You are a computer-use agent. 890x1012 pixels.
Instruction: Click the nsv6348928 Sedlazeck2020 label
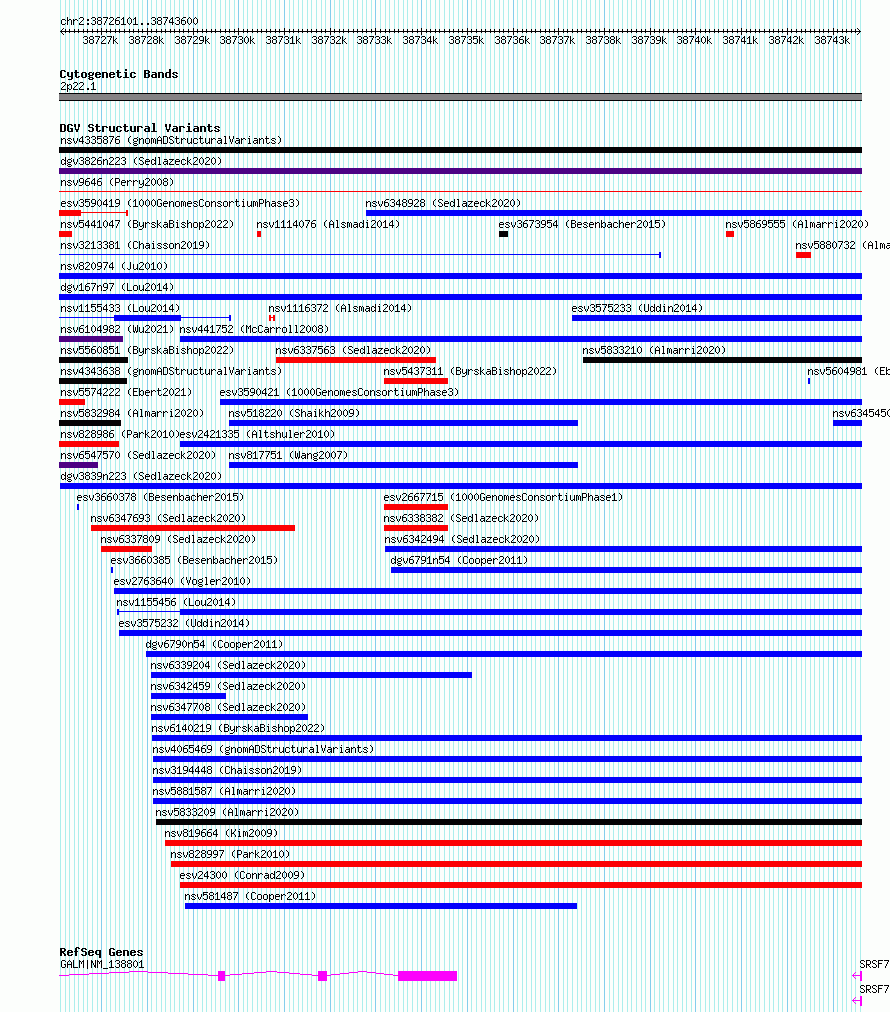pyautogui.click(x=443, y=203)
